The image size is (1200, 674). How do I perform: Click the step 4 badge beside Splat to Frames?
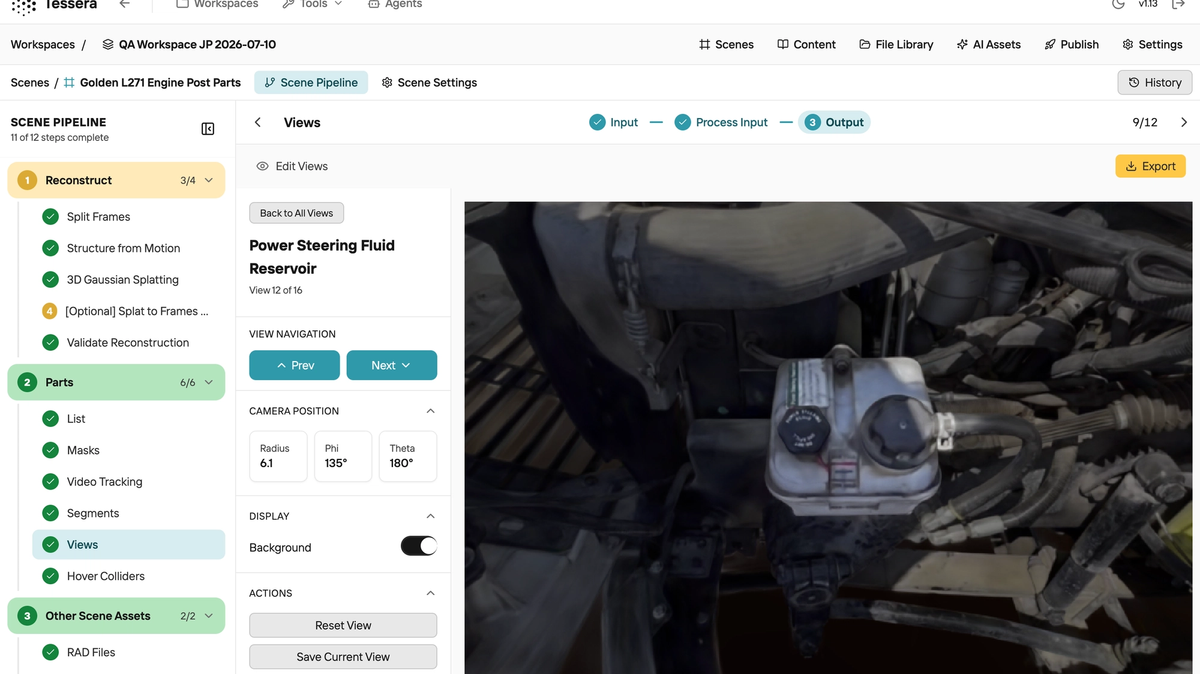point(50,311)
